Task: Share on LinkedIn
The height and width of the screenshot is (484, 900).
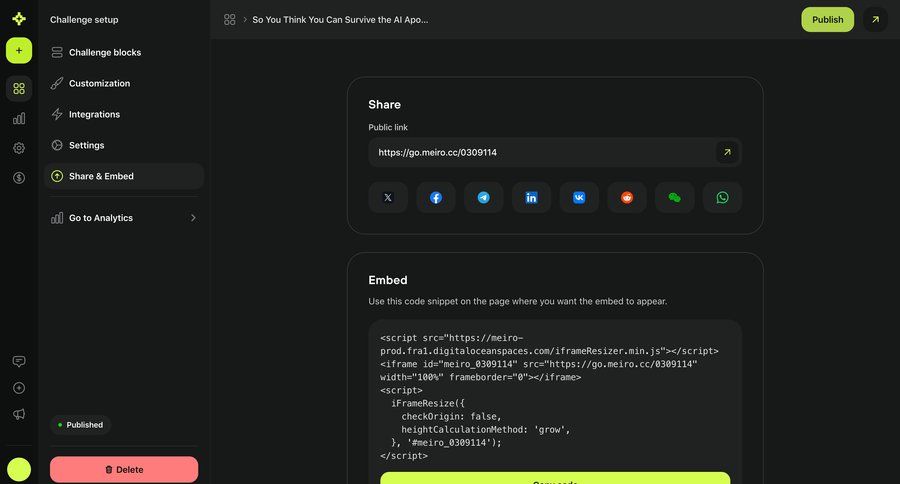Action: (x=532, y=198)
